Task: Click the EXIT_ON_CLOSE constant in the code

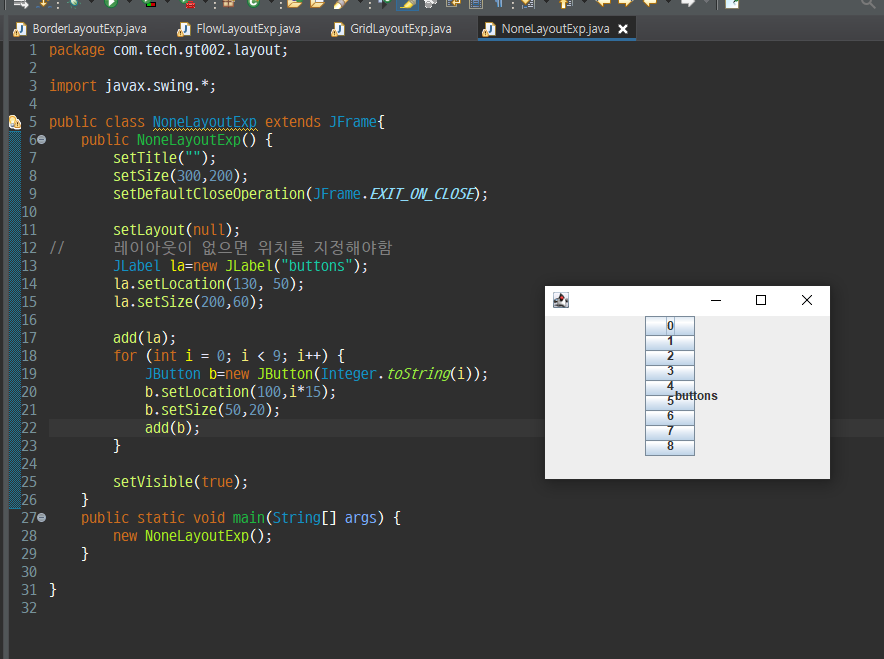Action: (424, 194)
